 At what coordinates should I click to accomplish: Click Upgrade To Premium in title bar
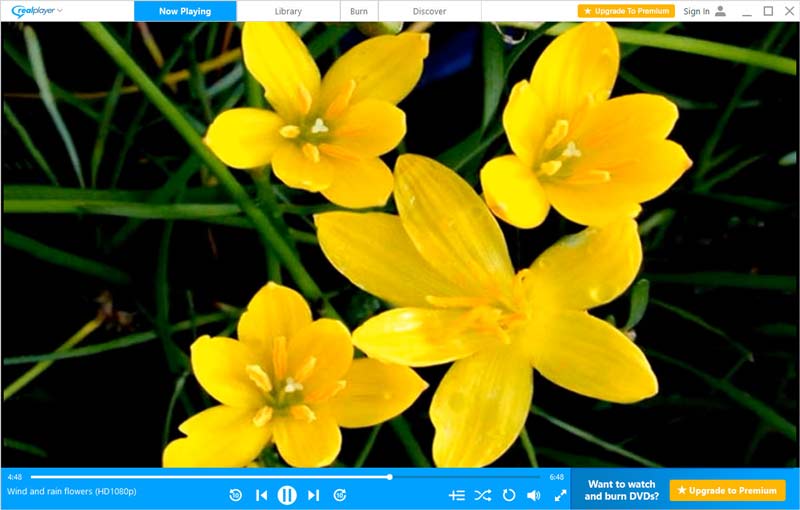tap(626, 11)
